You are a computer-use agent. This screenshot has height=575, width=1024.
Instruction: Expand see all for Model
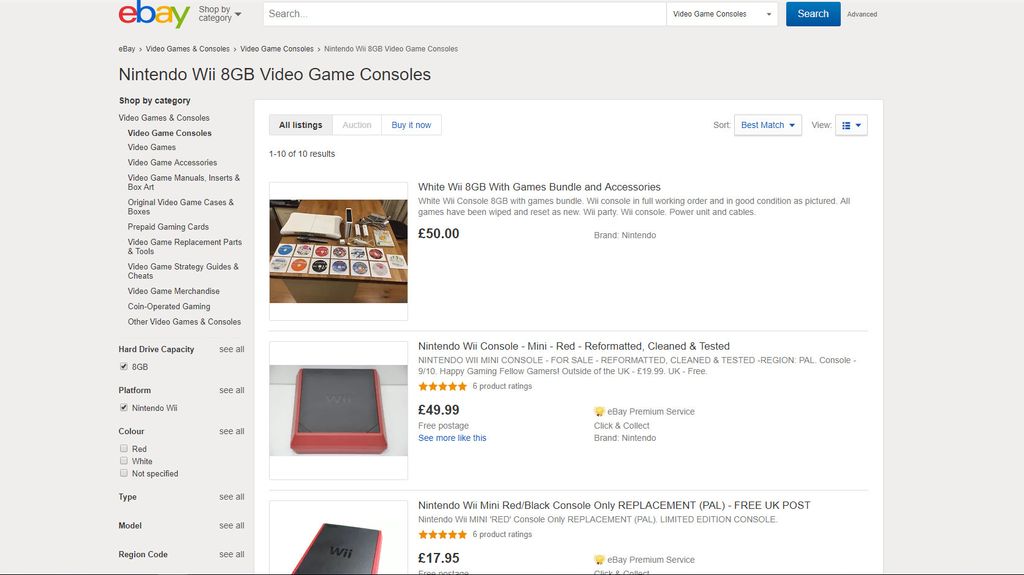232,526
